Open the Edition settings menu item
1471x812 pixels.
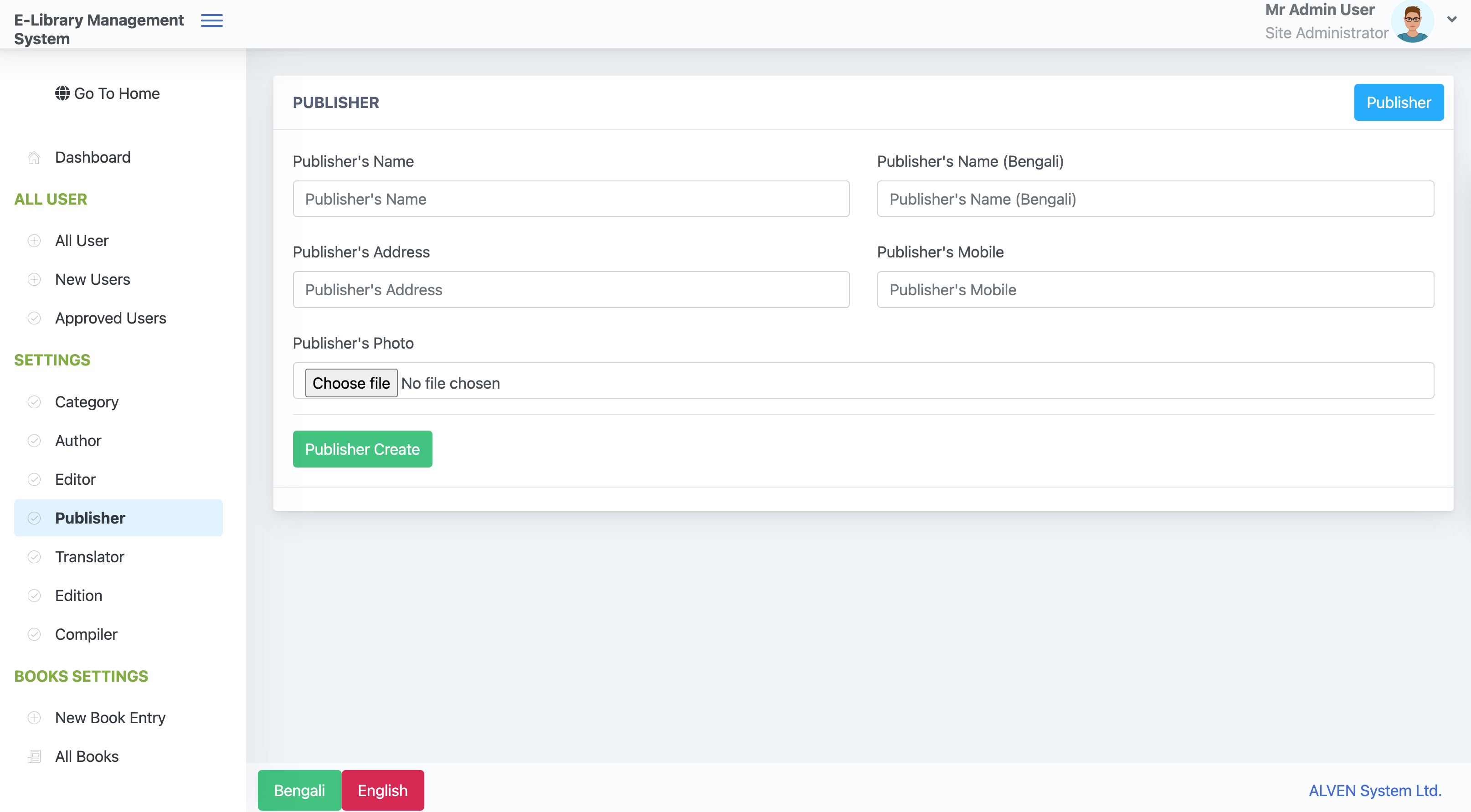[118, 596]
